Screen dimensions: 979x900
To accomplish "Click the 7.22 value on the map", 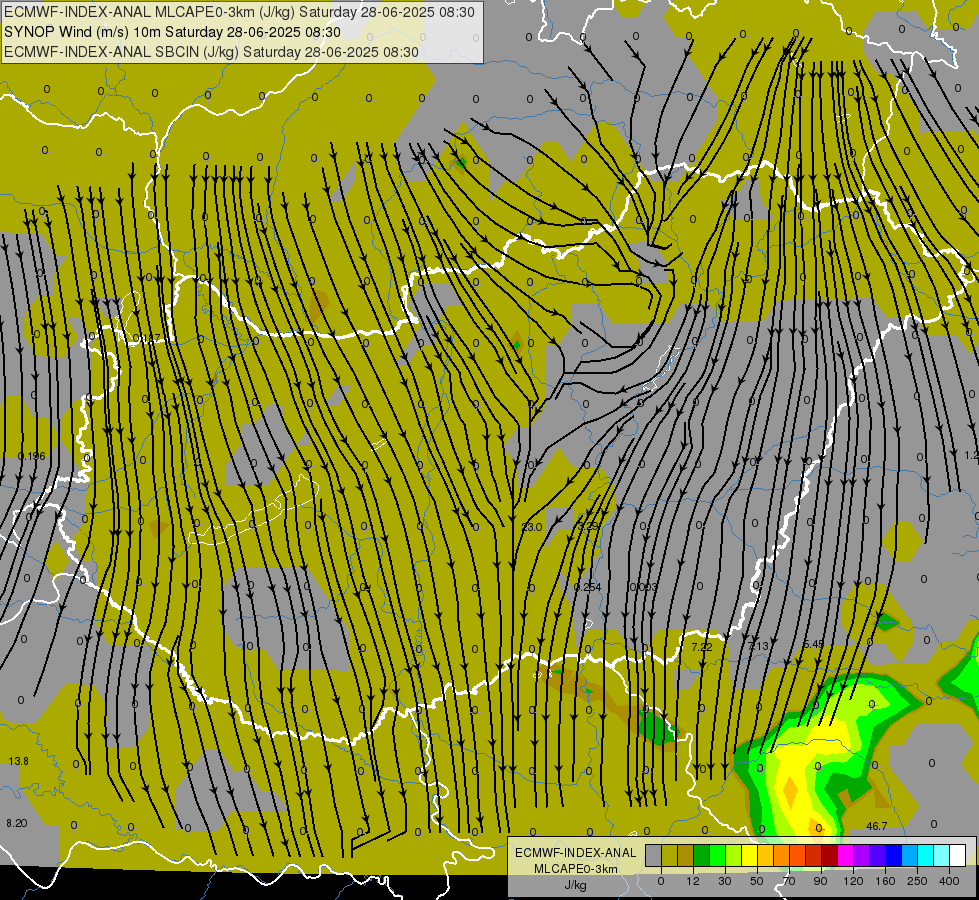I will point(702,646).
